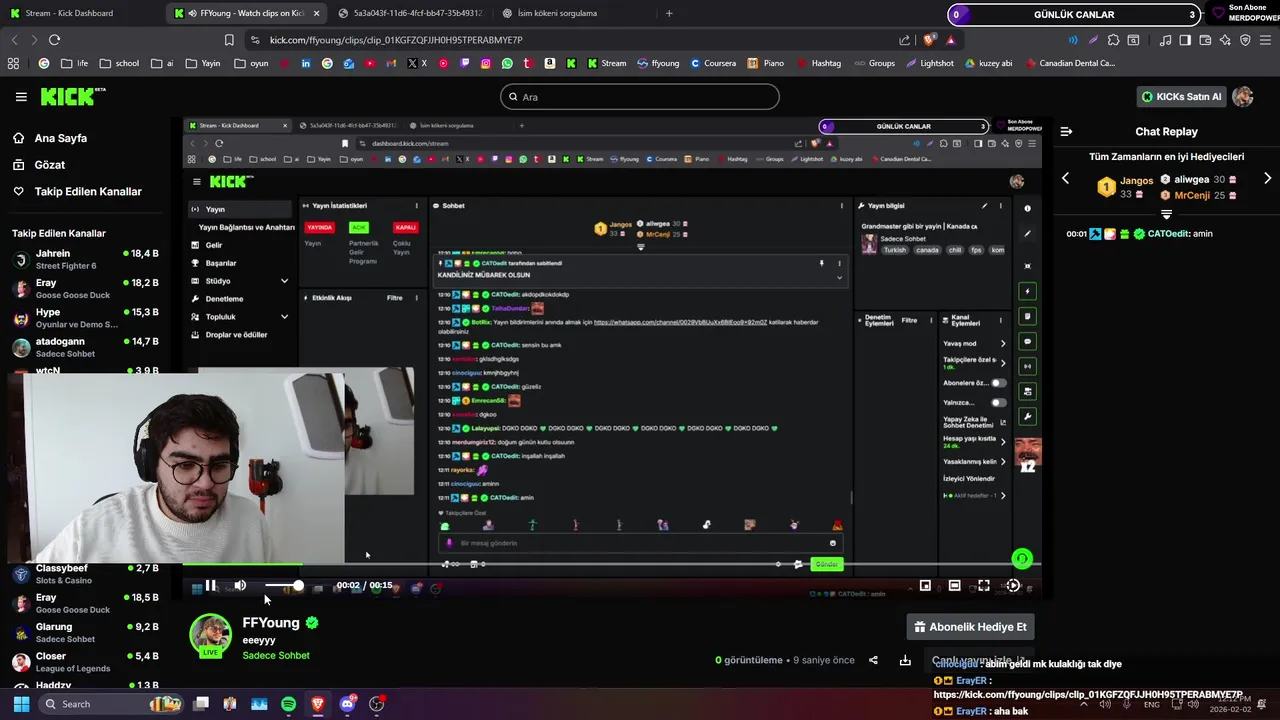Focus the Ara search field
The height and width of the screenshot is (720, 1280).
tap(640, 97)
